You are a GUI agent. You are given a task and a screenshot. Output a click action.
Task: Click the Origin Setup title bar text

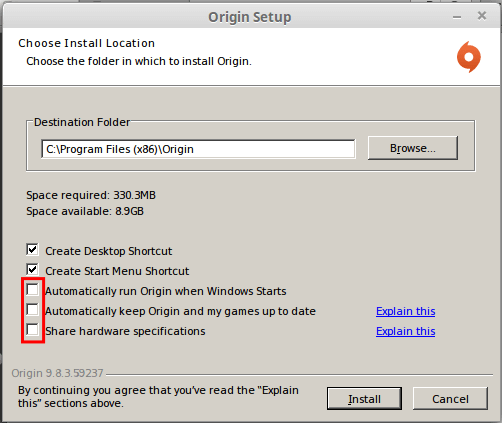point(250,17)
